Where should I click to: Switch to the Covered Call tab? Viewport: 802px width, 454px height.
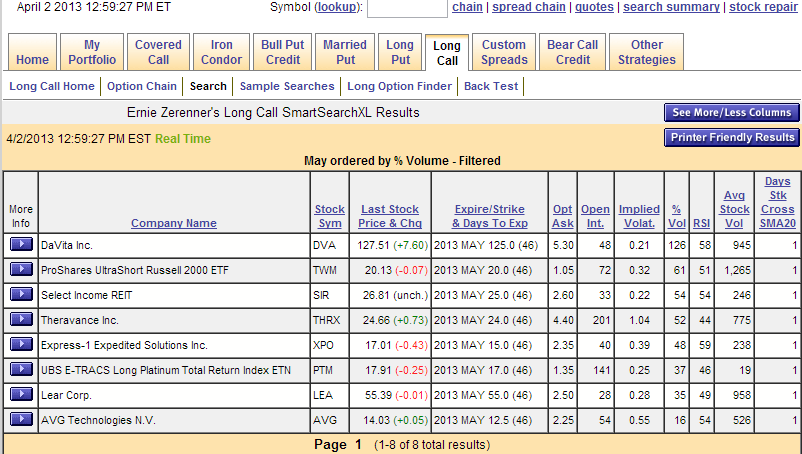(x=159, y=52)
